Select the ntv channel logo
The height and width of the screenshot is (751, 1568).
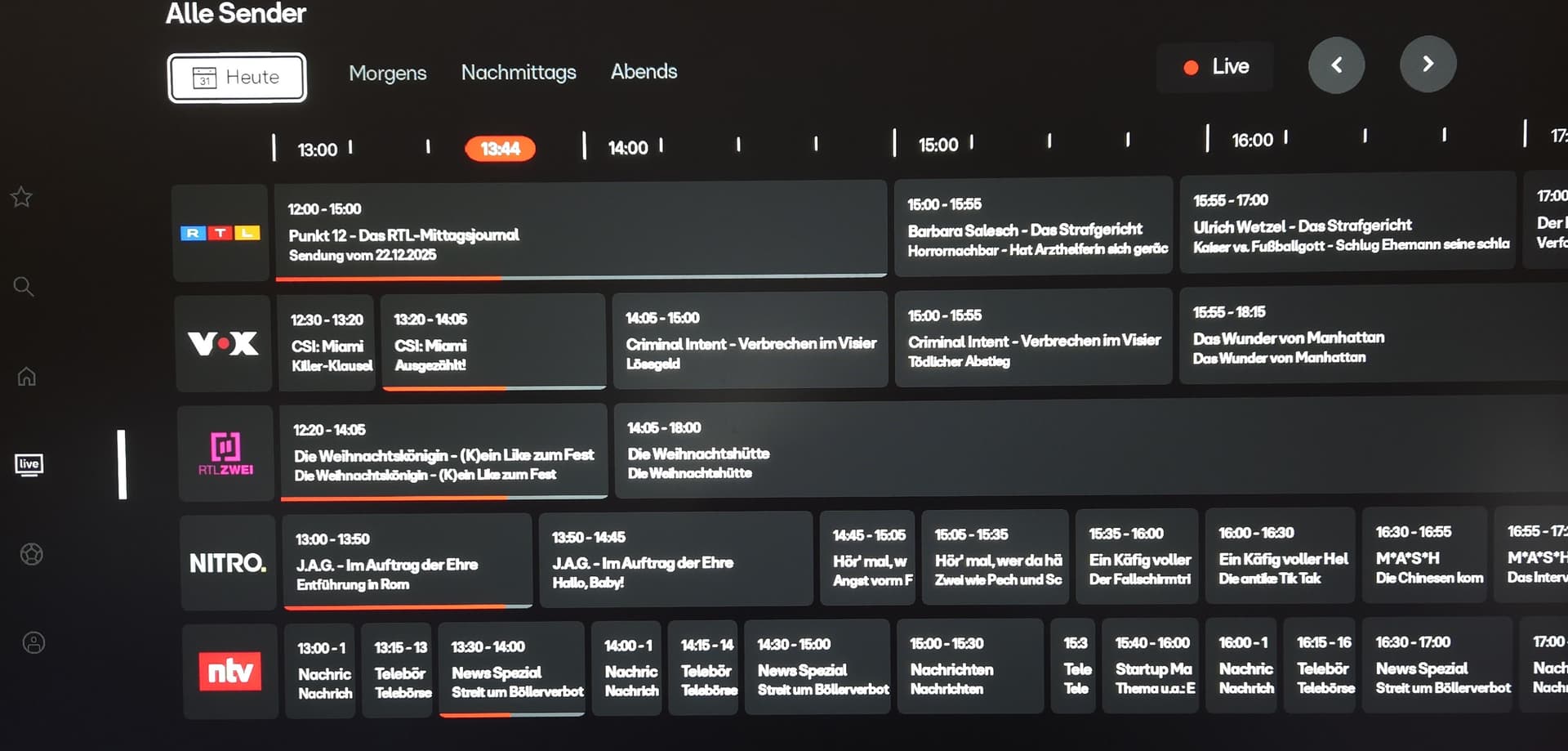coord(230,672)
